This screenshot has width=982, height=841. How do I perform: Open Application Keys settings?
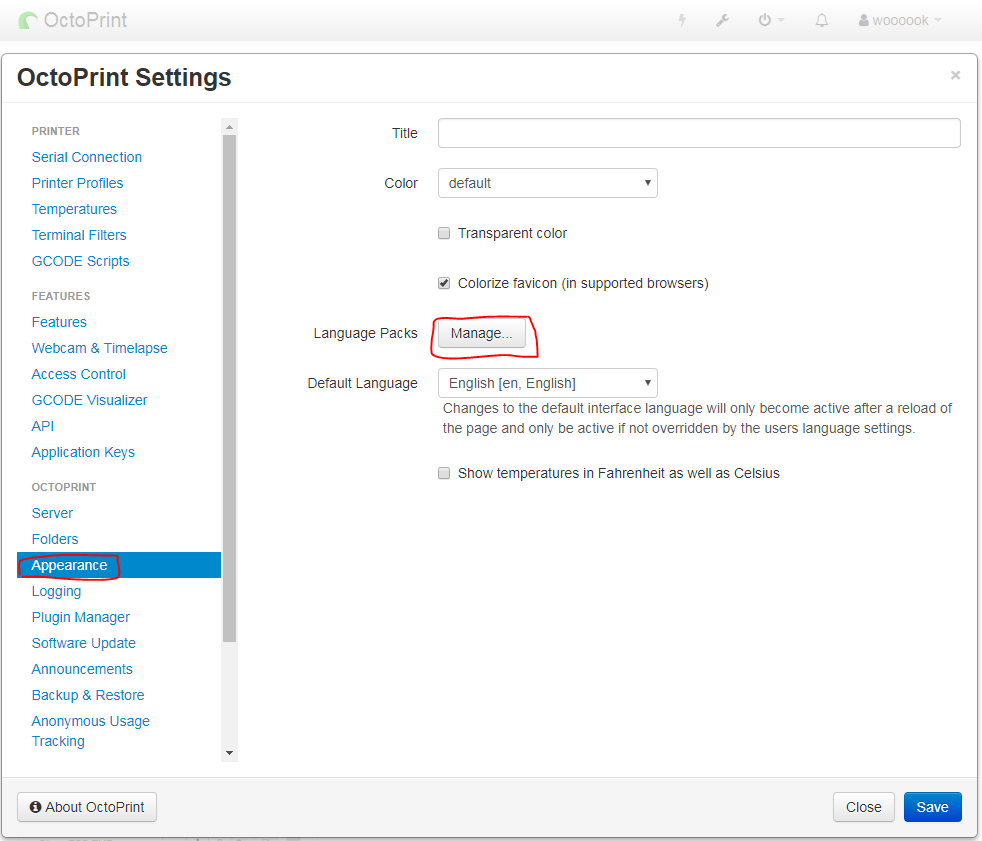(83, 452)
